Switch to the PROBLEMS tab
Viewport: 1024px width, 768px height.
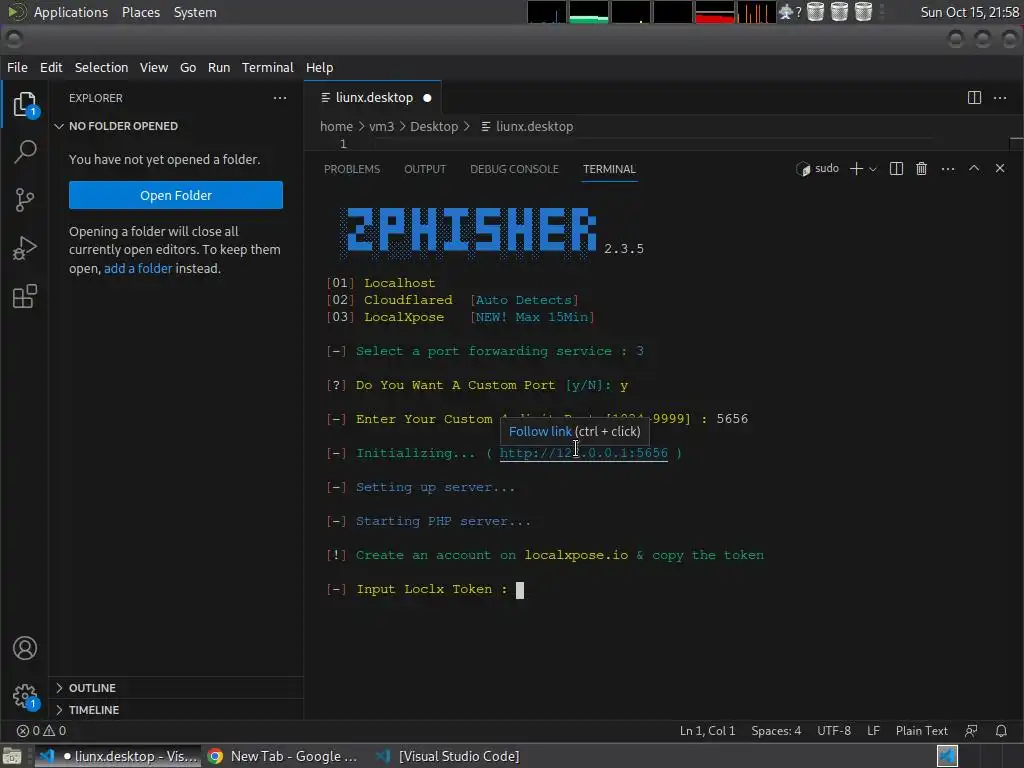pyautogui.click(x=352, y=169)
